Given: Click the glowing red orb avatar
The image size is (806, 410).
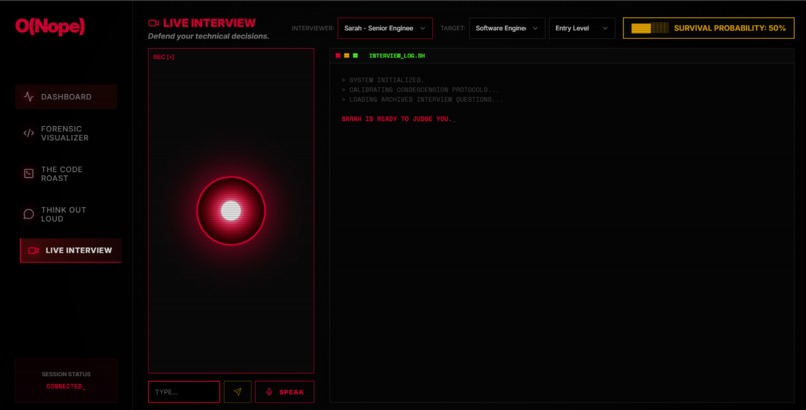Looking at the screenshot, I should (231, 211).
